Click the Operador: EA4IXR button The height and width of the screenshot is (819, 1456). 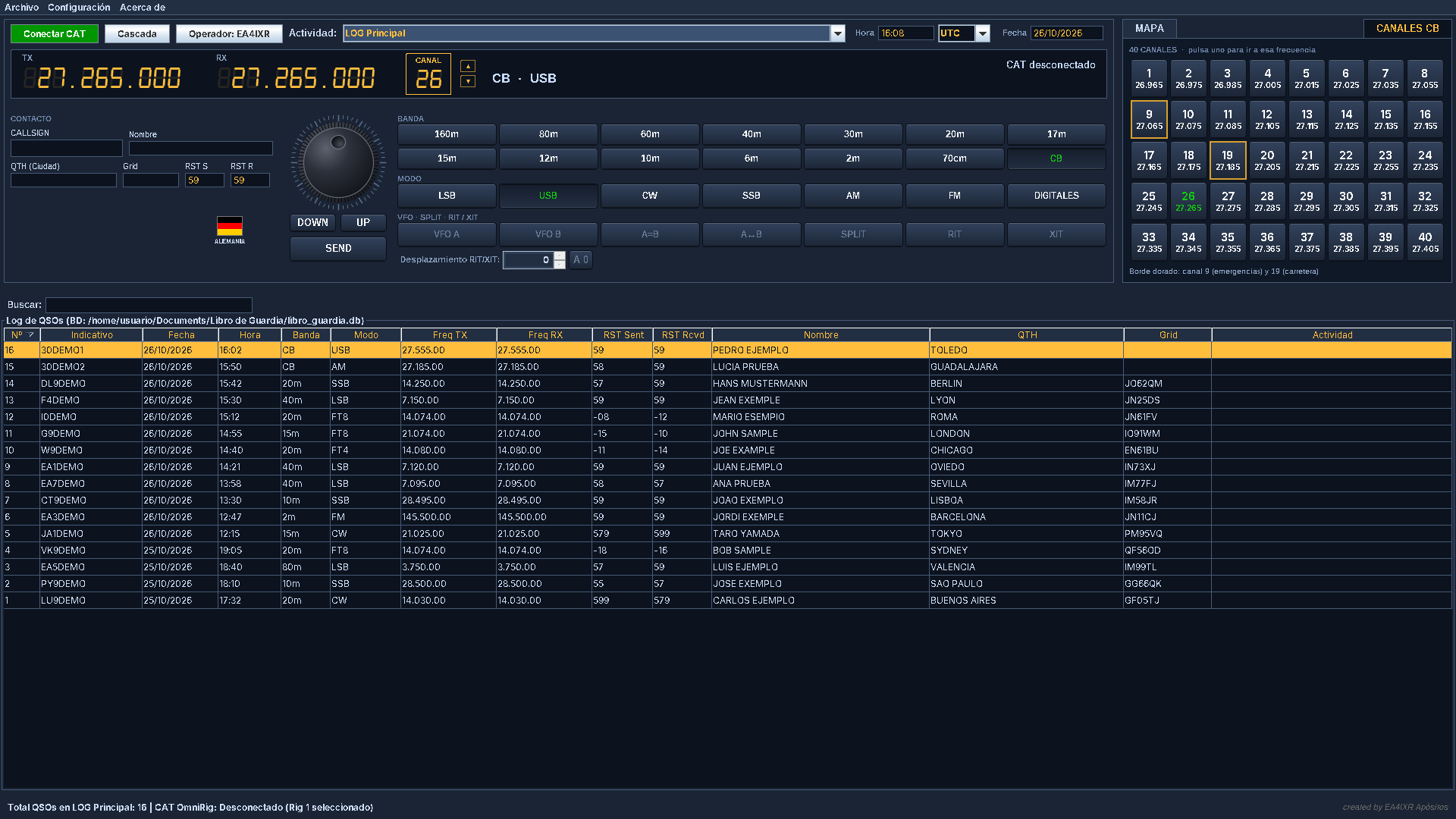pos(229,34)
